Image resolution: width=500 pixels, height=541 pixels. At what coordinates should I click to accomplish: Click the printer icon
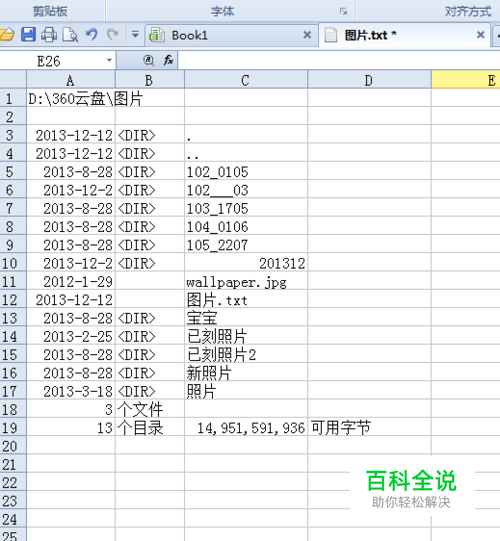pos(49,35)
